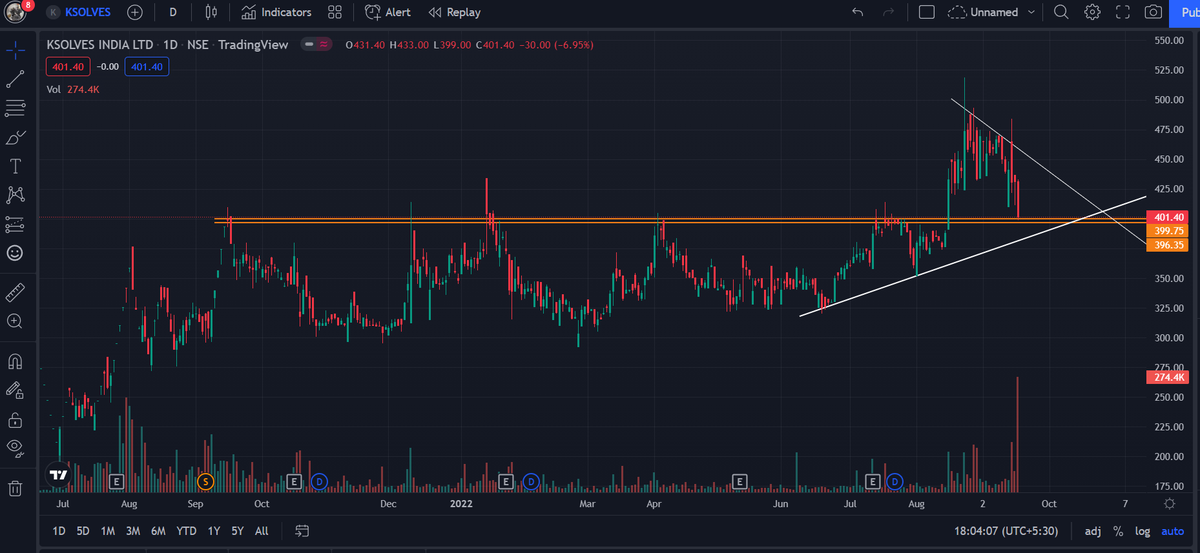Screen dimensions: 1200x553
Task: Select the 5D date range
Action: tap(83, 531)
